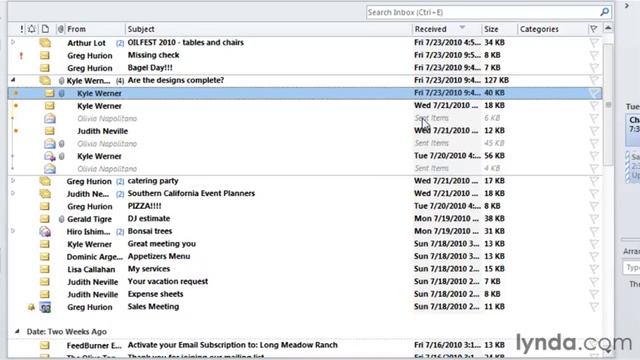This screenshot has width=640, height=360.
Task: Click sent-item icon of Olivia Napolitano 6 KB message
Action: coord(50,118)
